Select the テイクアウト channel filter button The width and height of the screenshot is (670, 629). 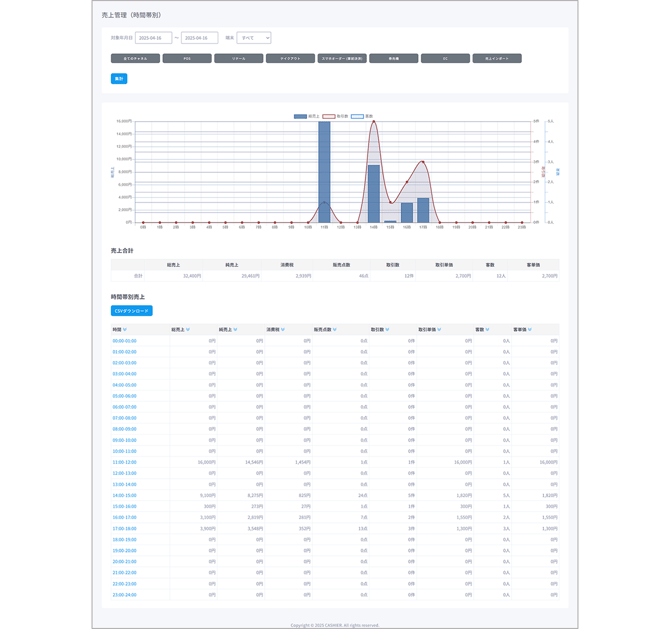coord(291,58)
